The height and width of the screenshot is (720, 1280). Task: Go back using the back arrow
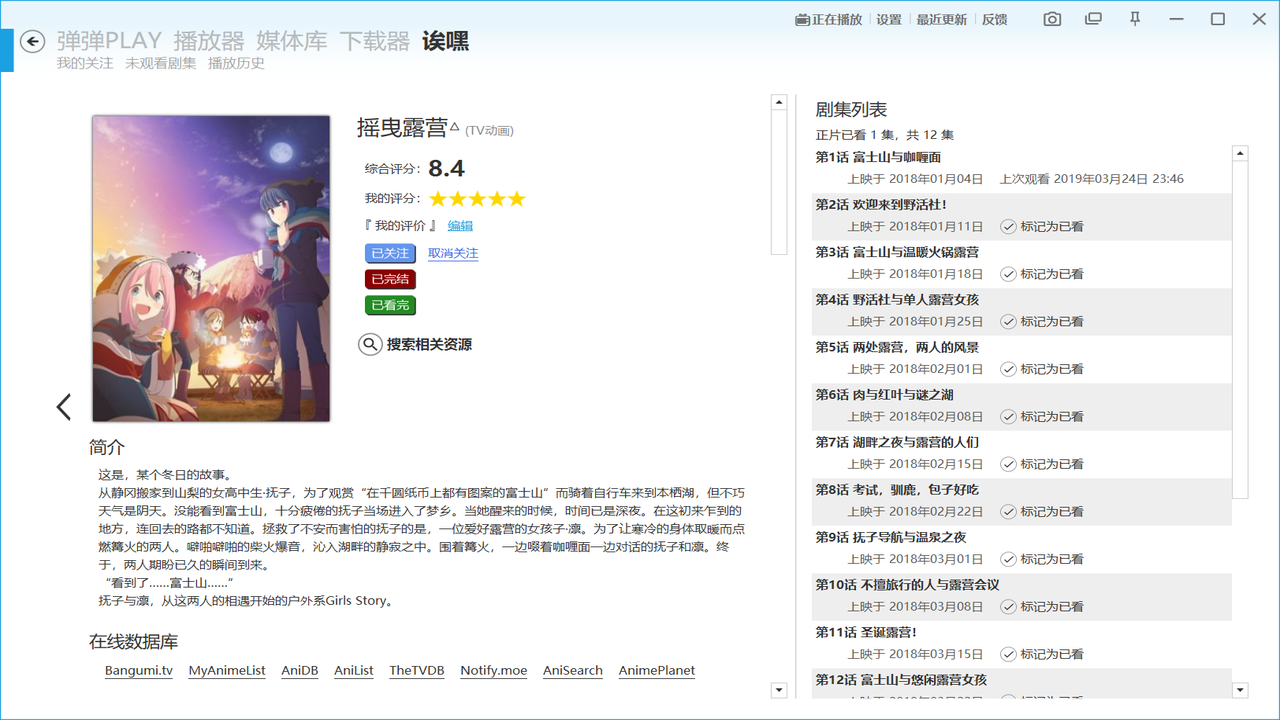(31, 41)
